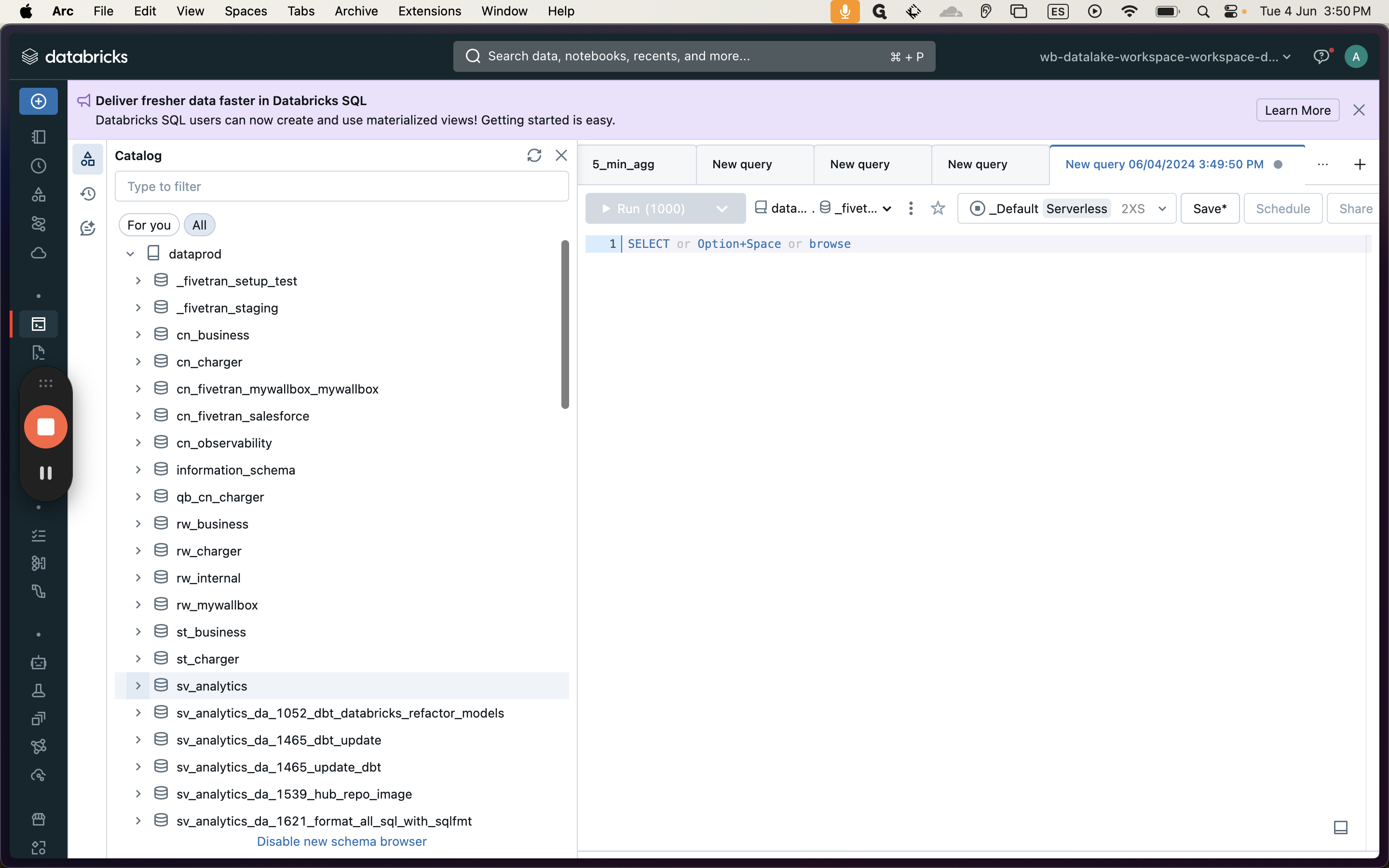Open Recents clock icon in sidebar
Screen dimensions: 1389x868
click(x=39, y=166)
